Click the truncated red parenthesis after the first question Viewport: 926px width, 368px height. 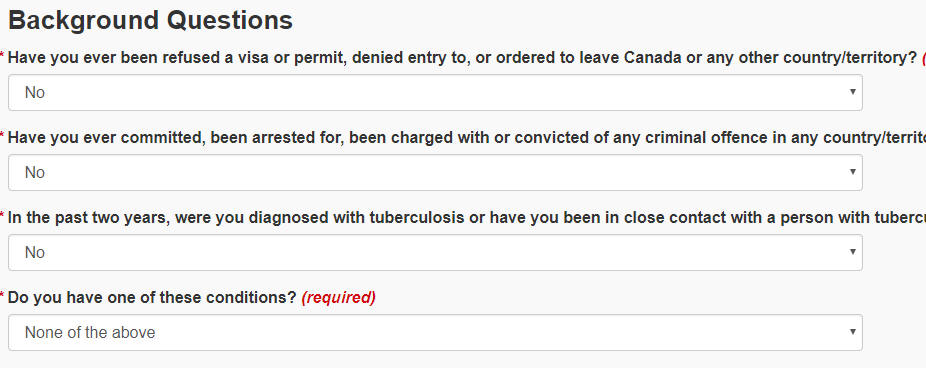[923, 58]
